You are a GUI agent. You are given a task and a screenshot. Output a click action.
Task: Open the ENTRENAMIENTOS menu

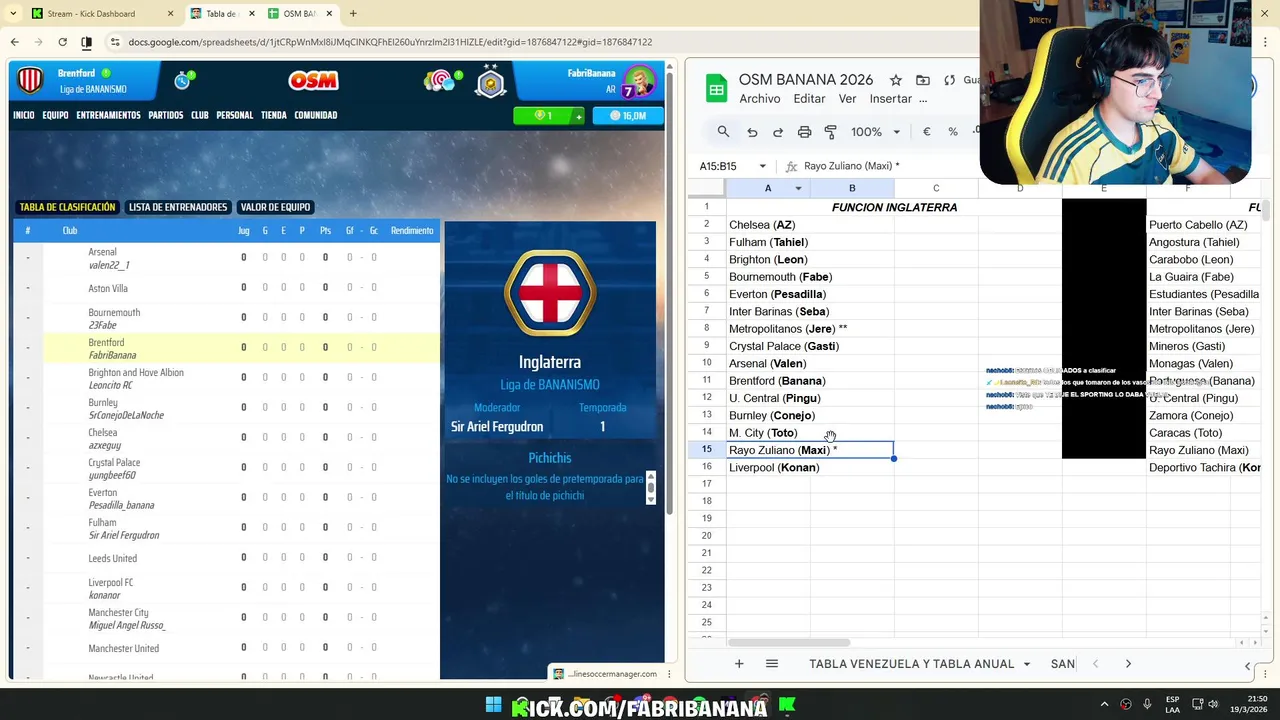tap(108, 115)
